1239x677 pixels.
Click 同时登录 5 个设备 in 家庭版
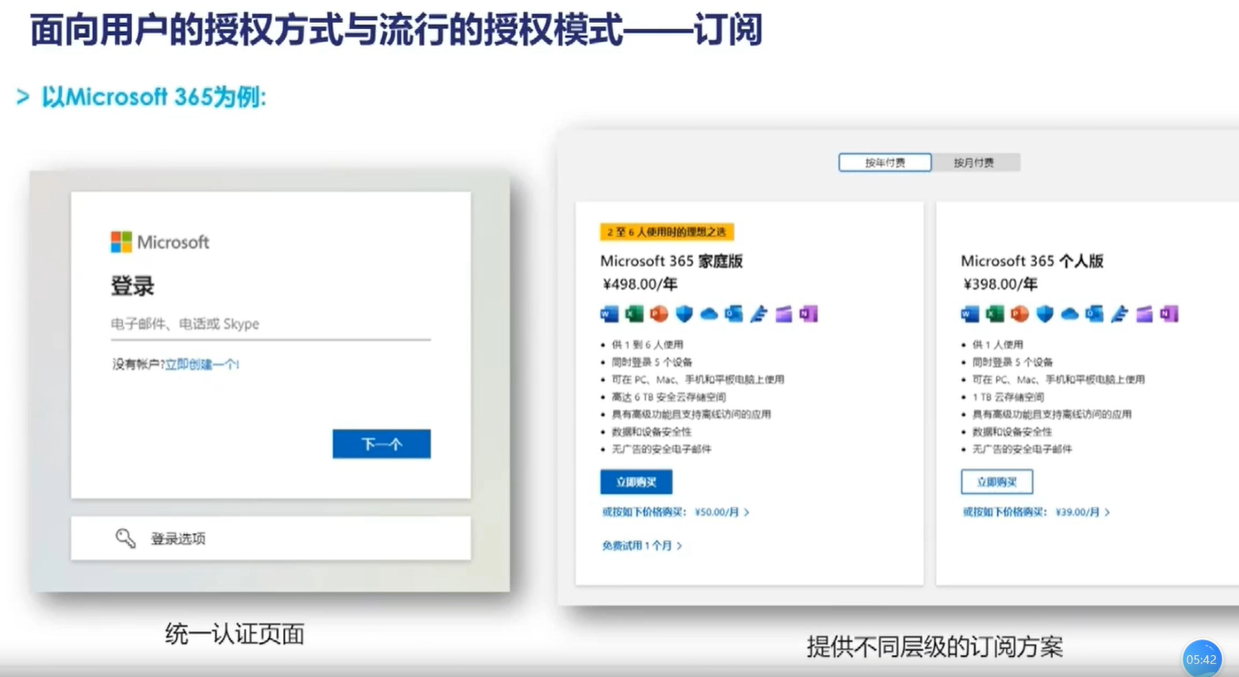652,362
